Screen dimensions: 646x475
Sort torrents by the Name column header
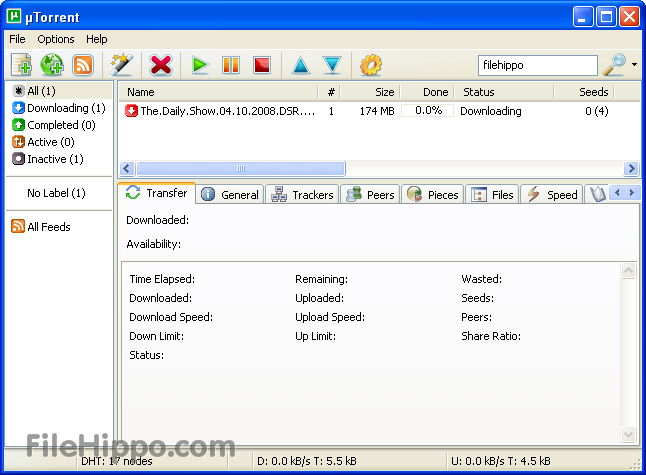pos(219,92)
